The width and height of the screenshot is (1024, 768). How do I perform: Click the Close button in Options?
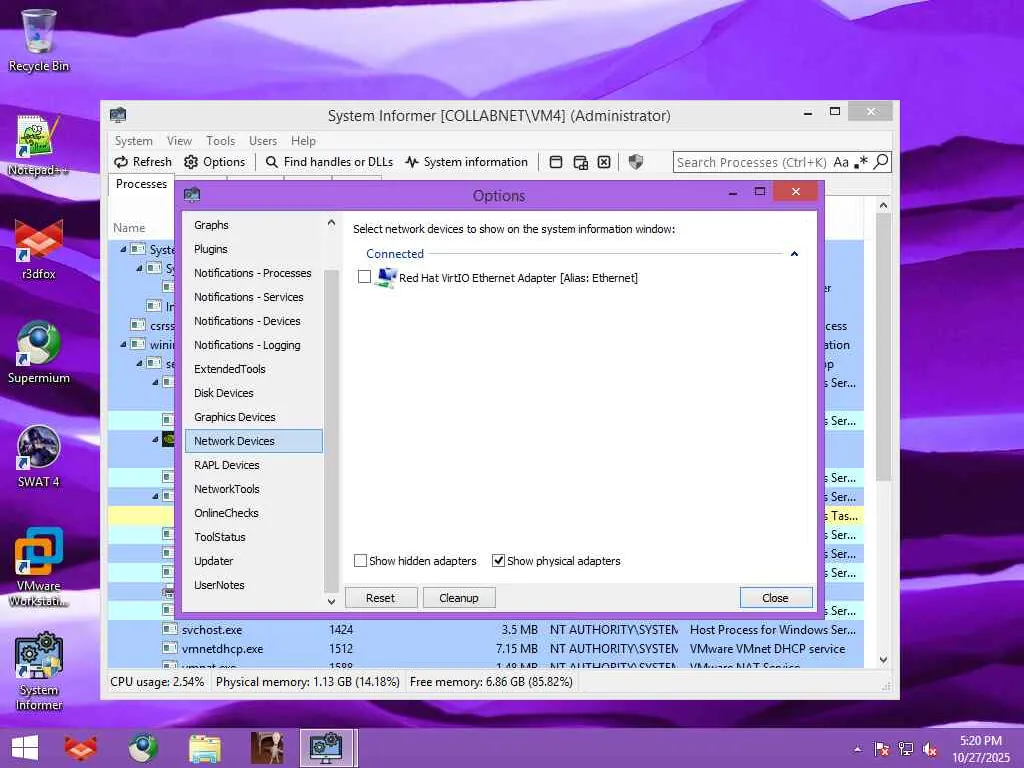pos(775,598)
